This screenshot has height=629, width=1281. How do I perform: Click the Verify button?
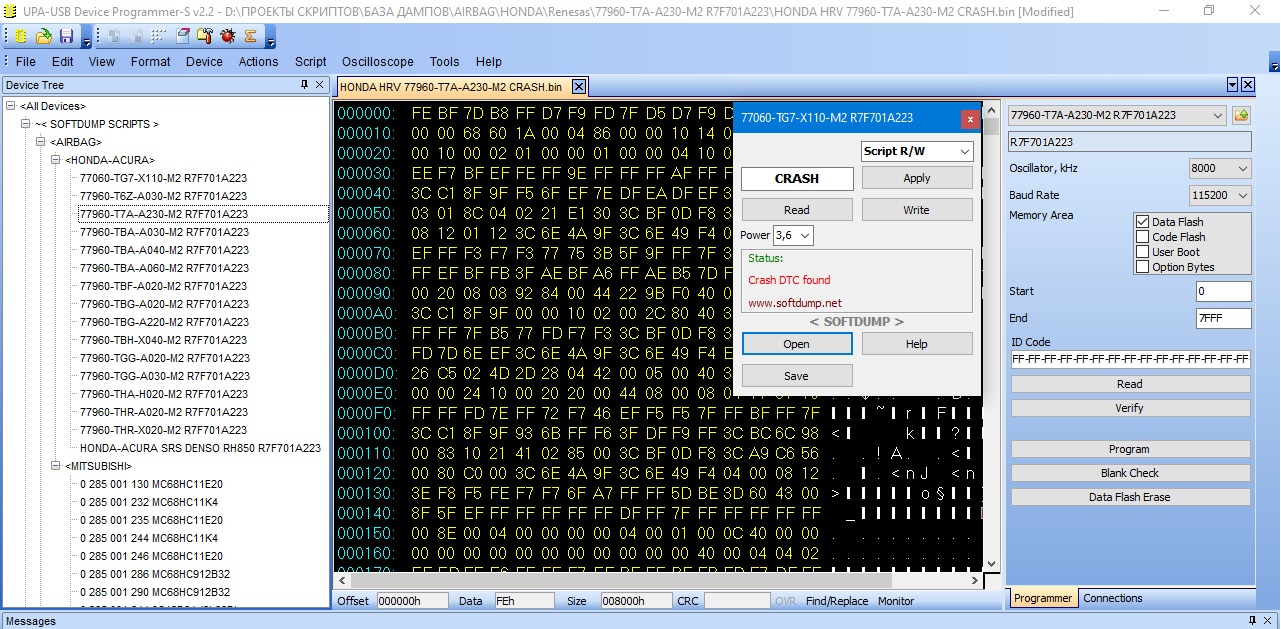tap(1130, 408)
